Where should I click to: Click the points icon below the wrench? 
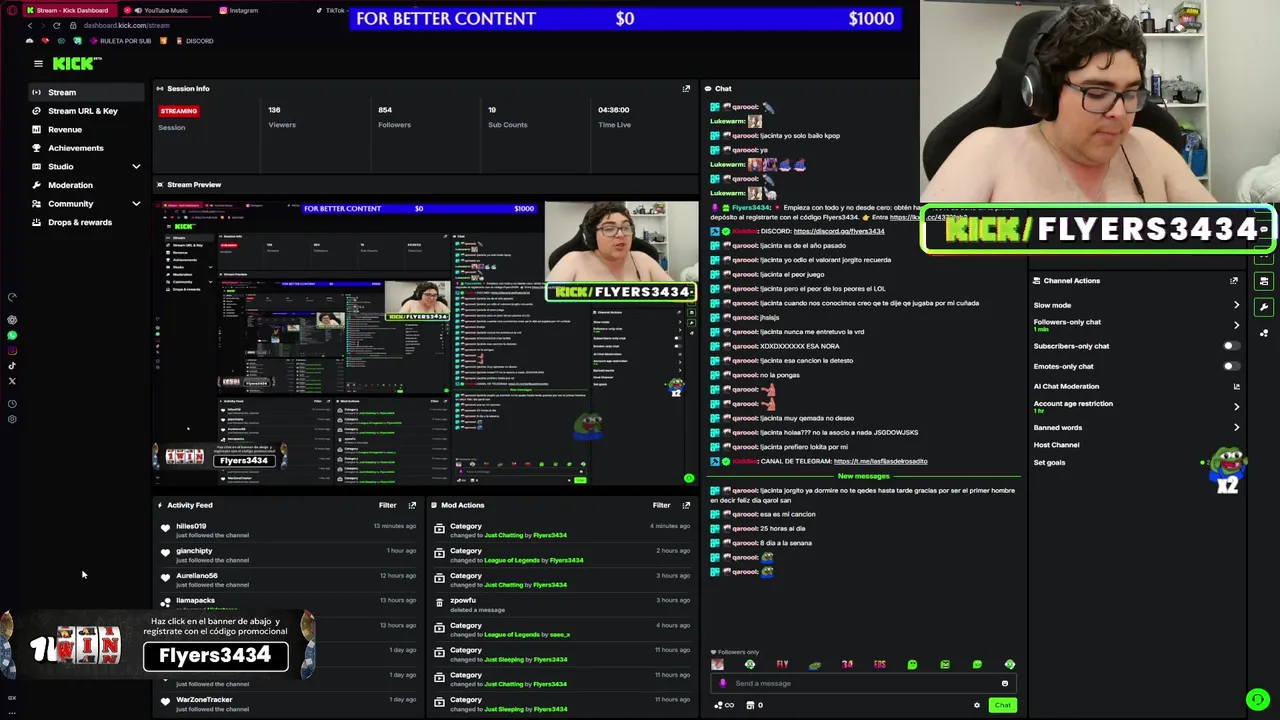[x=1264, y=333]
